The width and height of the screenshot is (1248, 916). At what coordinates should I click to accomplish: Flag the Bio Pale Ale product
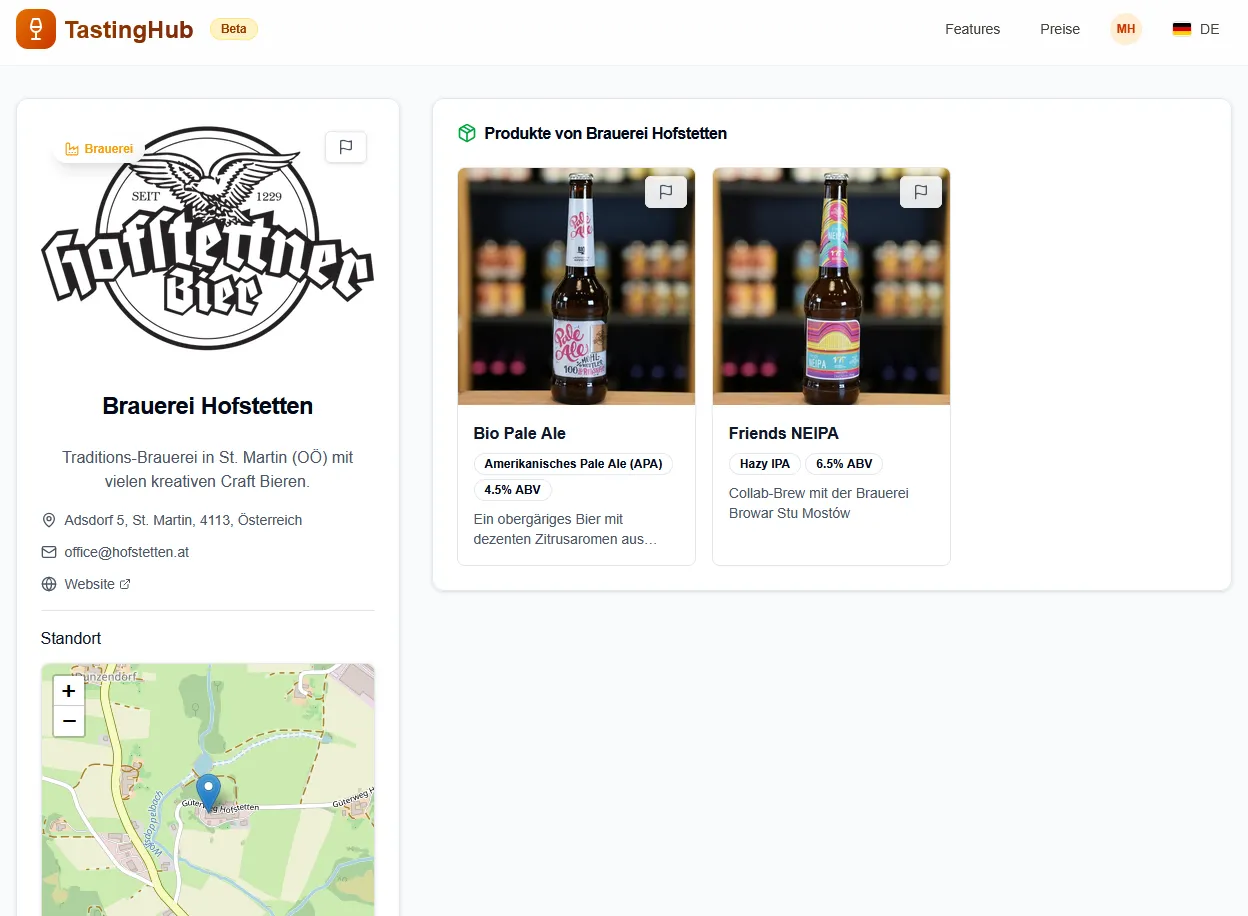point(666,192)
